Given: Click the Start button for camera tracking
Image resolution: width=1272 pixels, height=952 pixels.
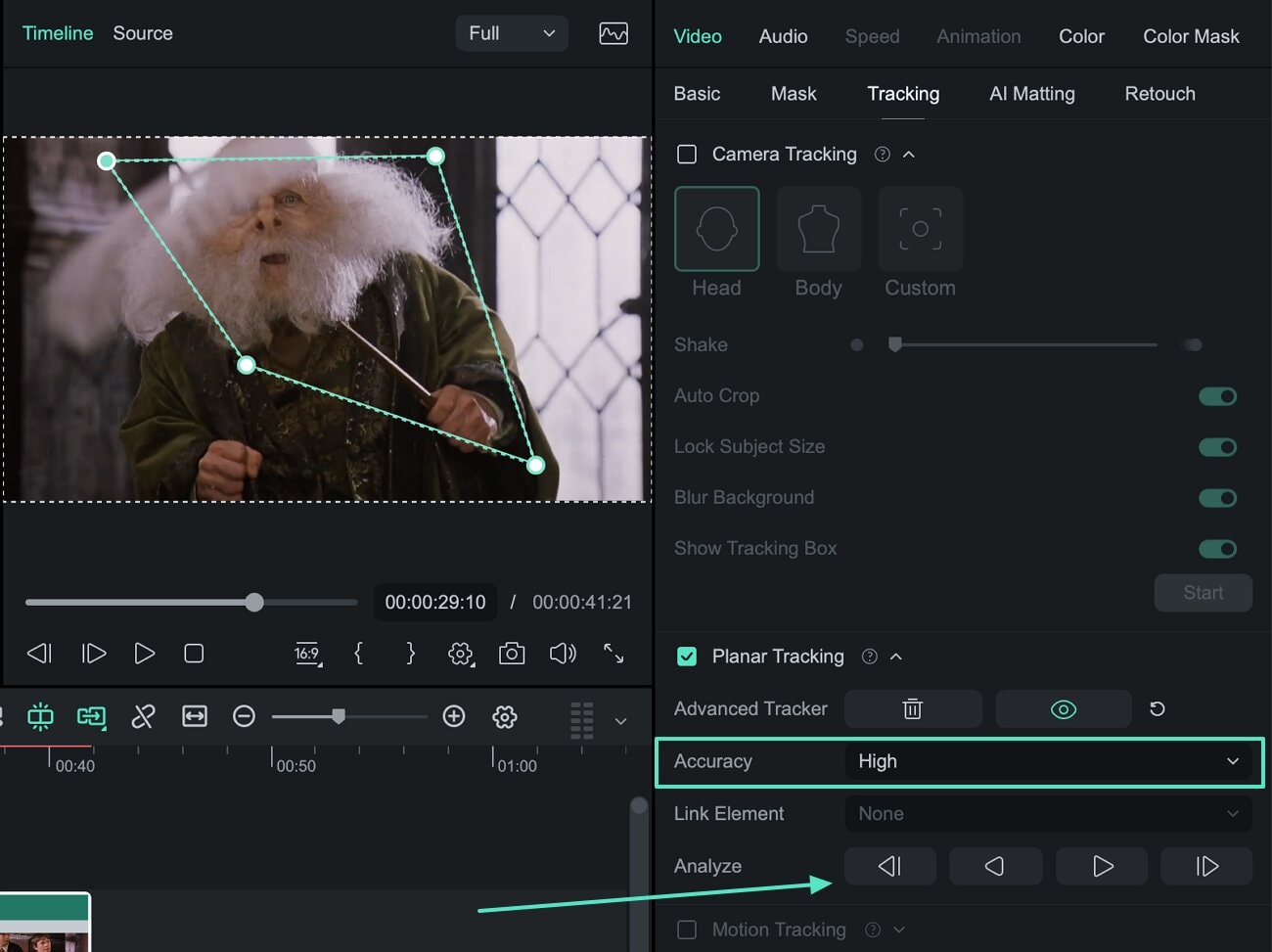Looking at the screenshot, I should pos(1204,593).
